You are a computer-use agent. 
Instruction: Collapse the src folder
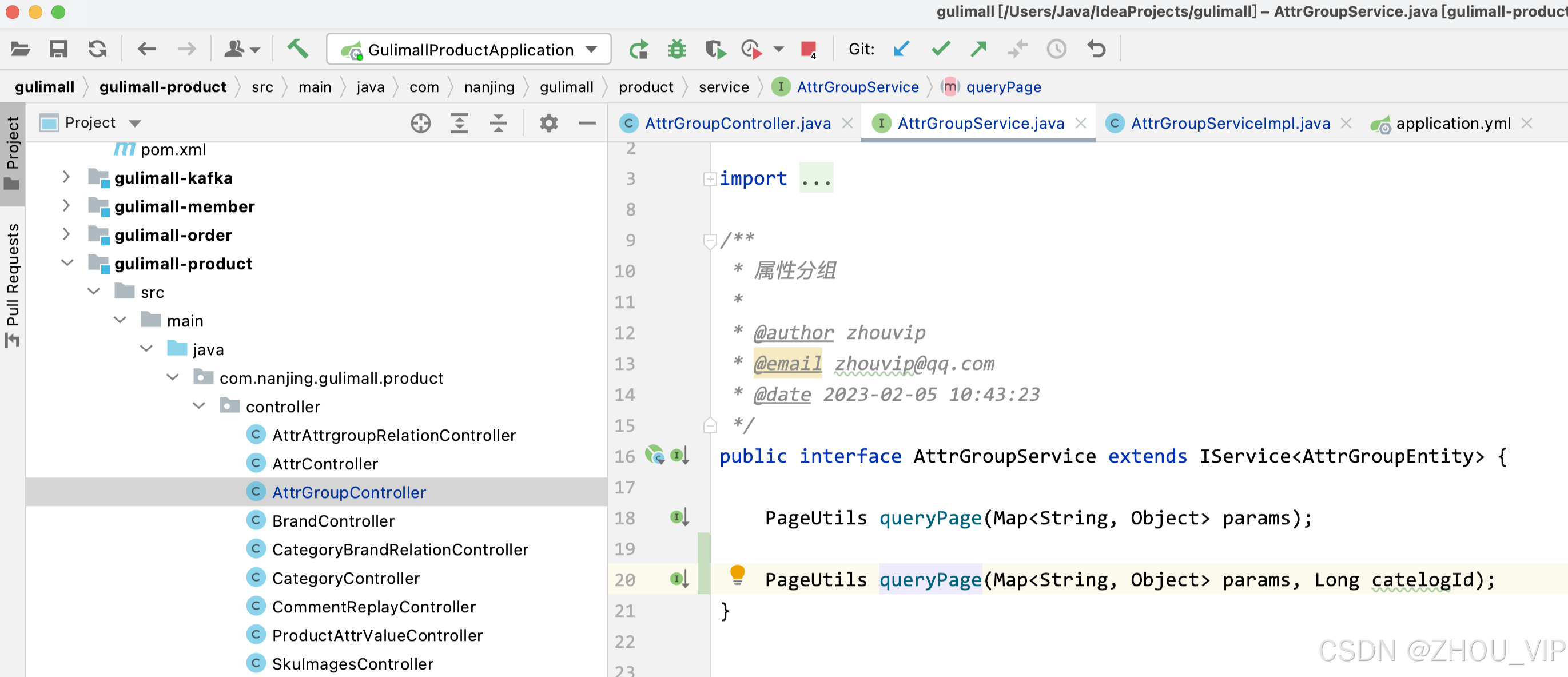pos(94,292)
